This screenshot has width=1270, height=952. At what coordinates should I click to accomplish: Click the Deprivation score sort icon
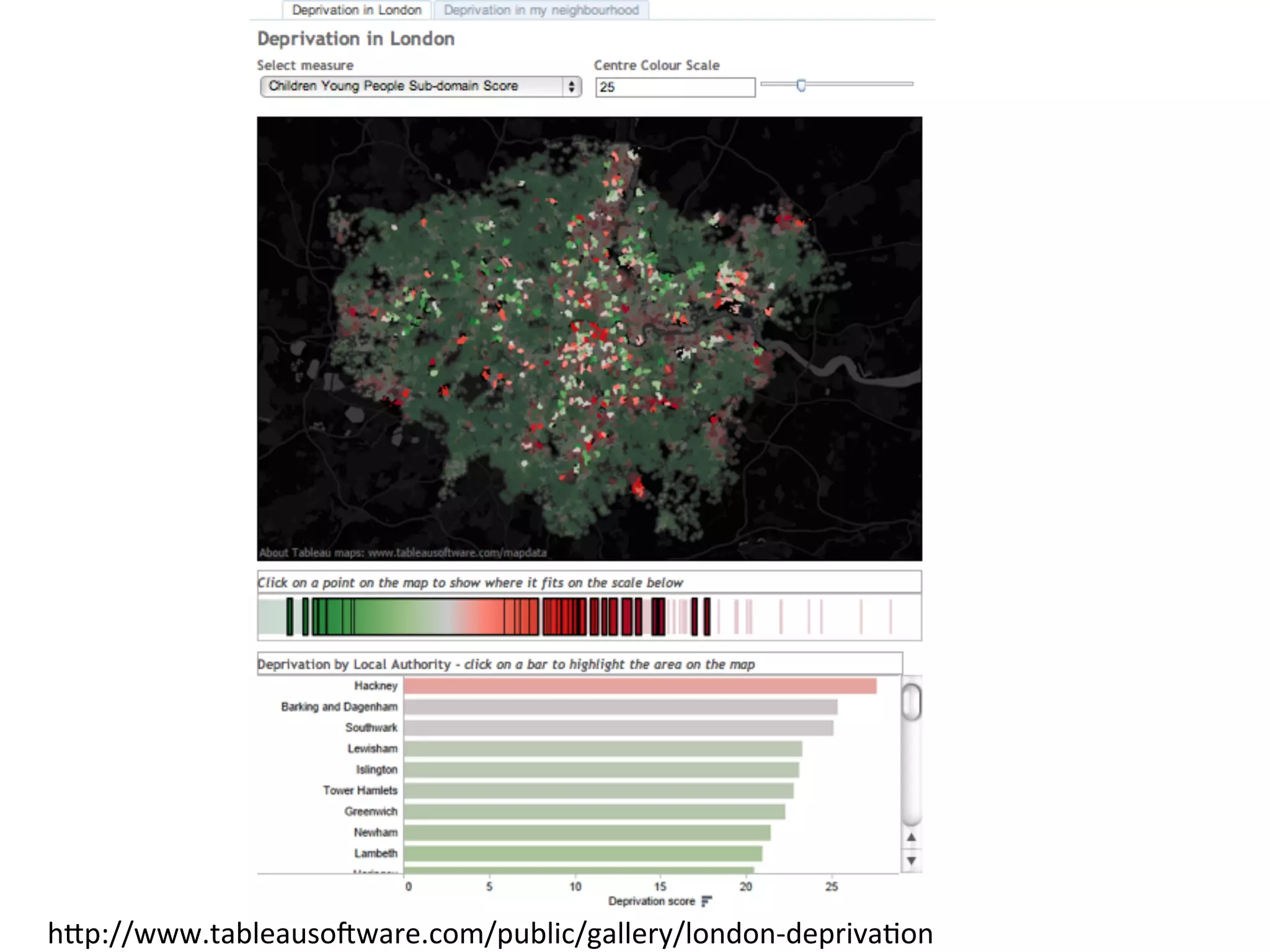(706, 901)
